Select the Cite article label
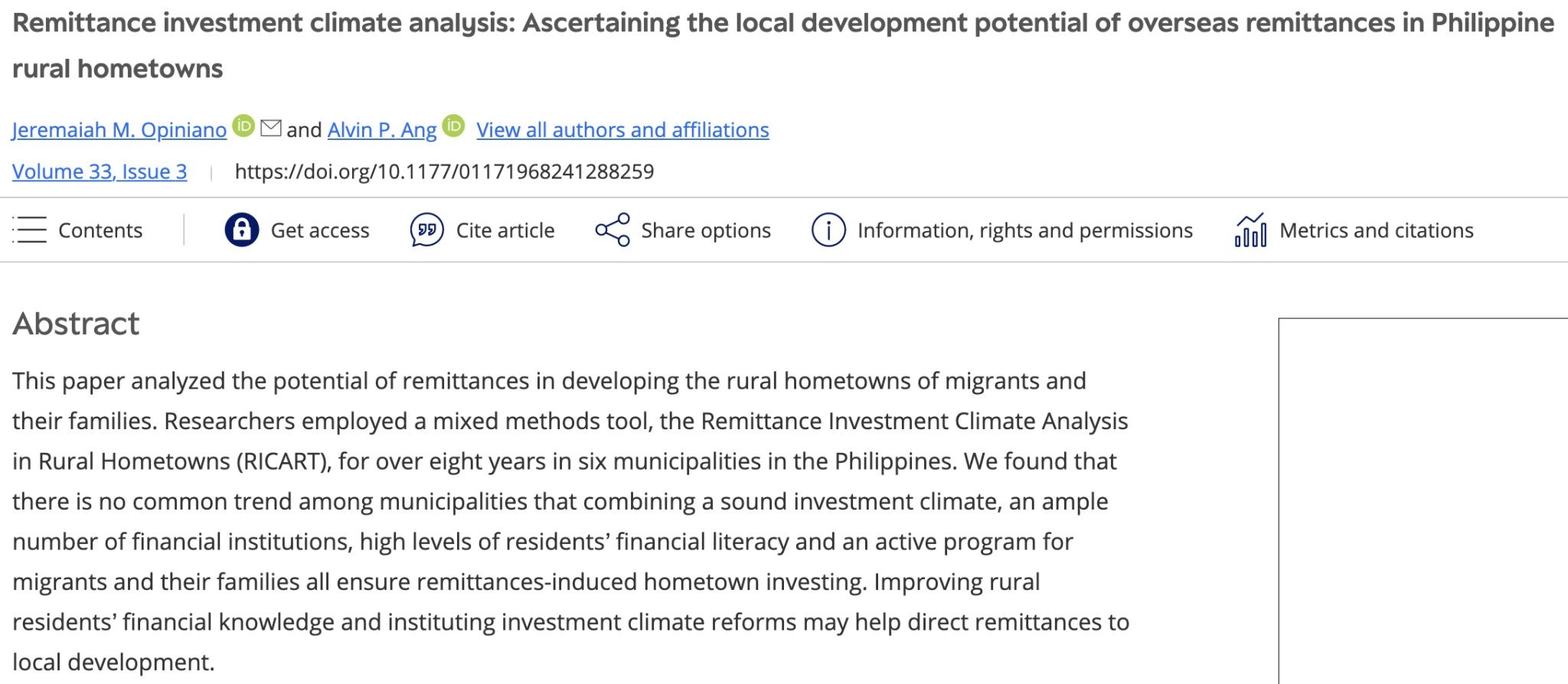The image size is (1568, 684). coord(505,230)
